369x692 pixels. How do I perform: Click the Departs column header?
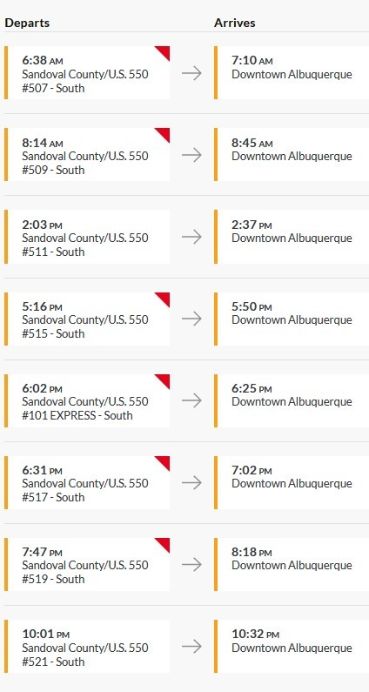[27, 23]
